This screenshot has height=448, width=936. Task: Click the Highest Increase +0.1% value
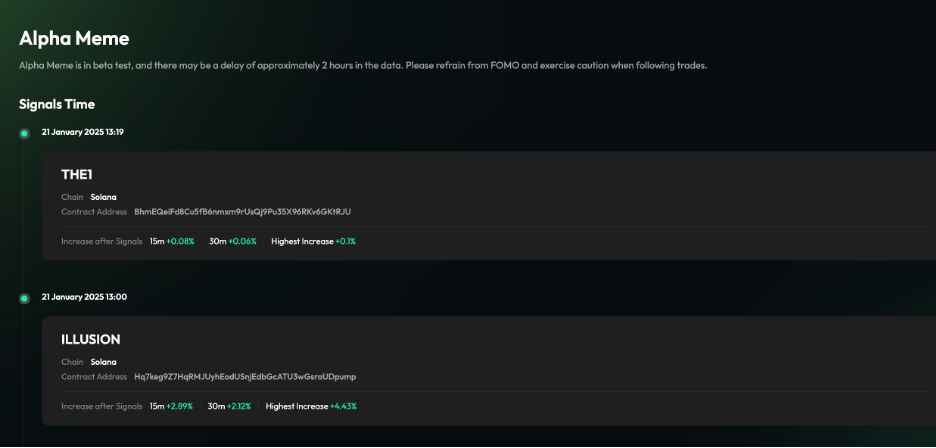(313, 241)
